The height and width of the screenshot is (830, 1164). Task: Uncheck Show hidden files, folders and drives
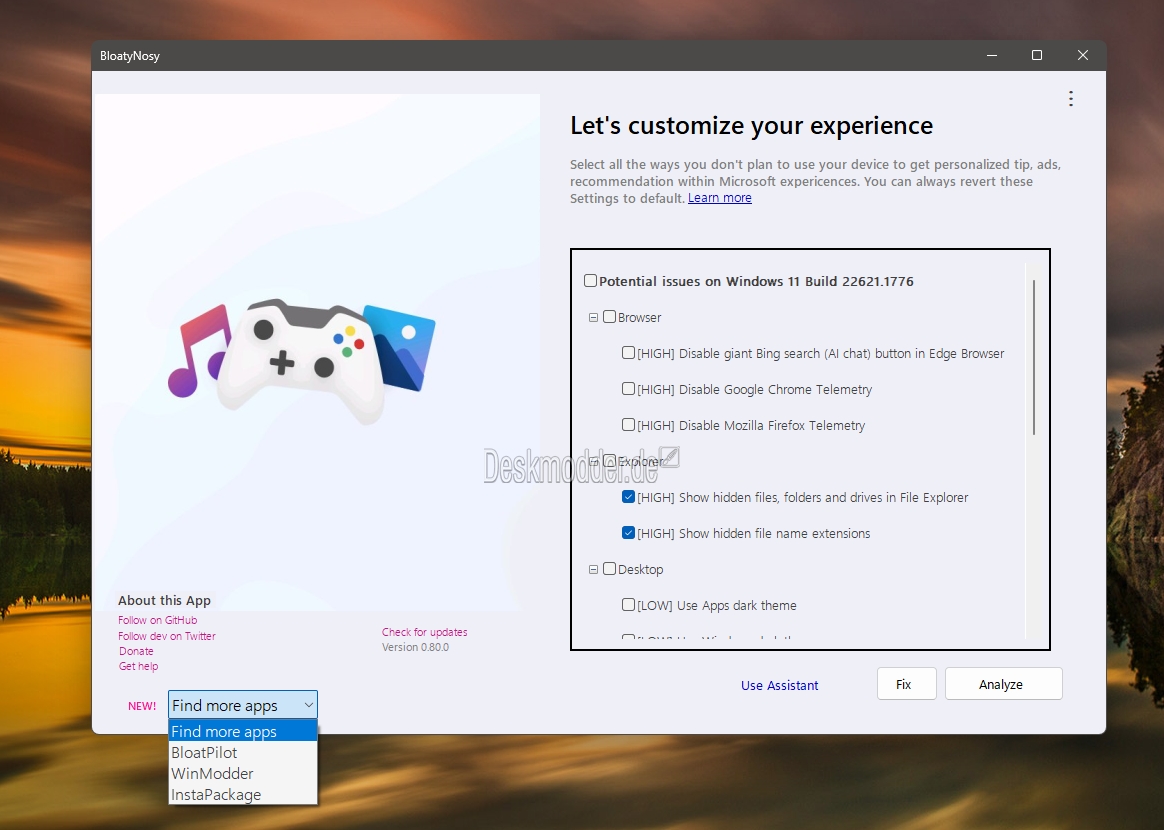pos(629,497)
